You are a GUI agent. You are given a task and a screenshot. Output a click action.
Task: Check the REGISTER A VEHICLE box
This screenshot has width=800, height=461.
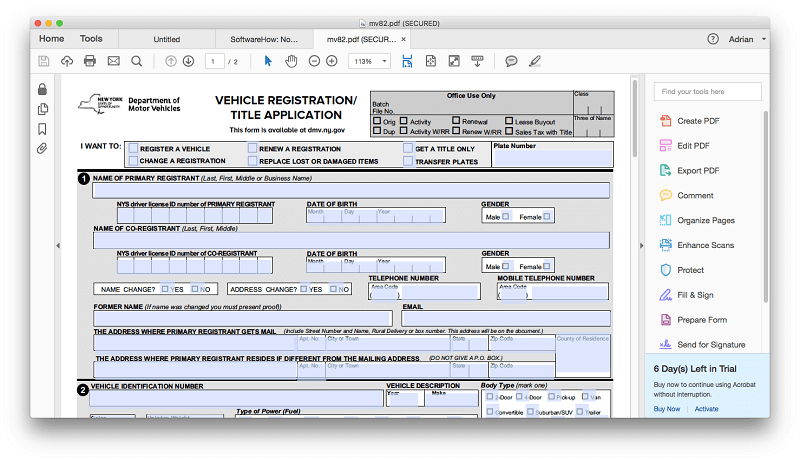tap(134, 148)
